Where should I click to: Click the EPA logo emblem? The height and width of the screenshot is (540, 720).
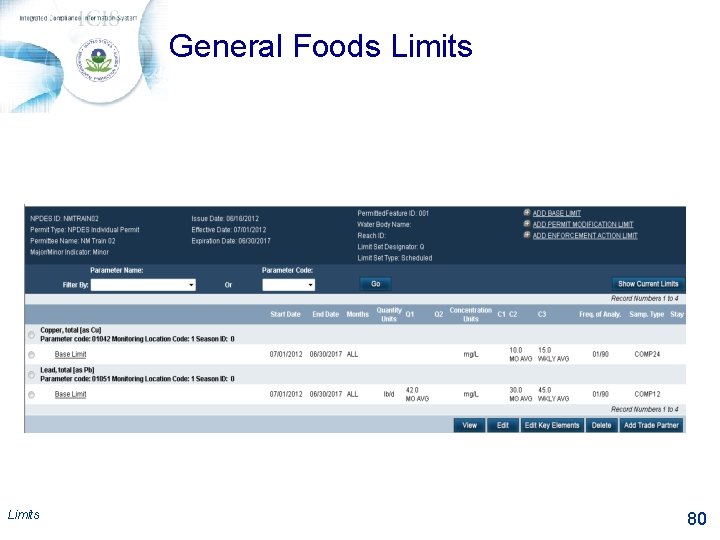click(98, 61)
